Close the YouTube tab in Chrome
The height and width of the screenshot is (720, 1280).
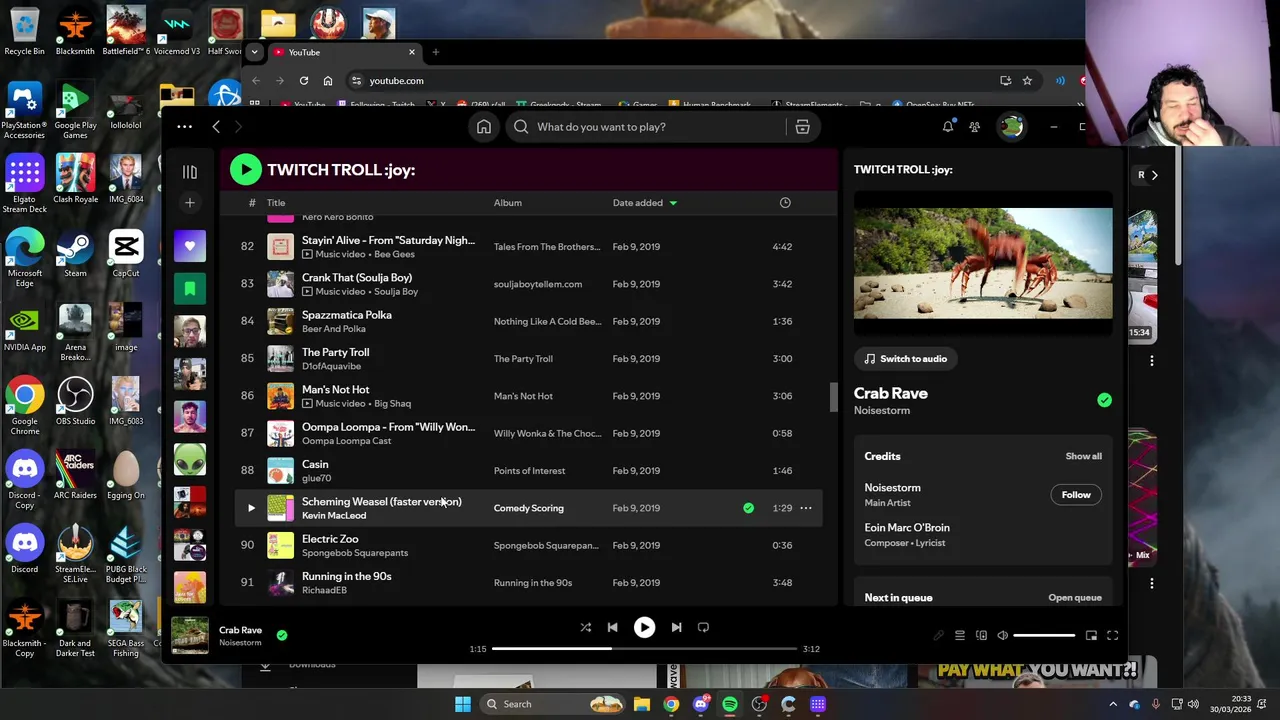(411, 52)
